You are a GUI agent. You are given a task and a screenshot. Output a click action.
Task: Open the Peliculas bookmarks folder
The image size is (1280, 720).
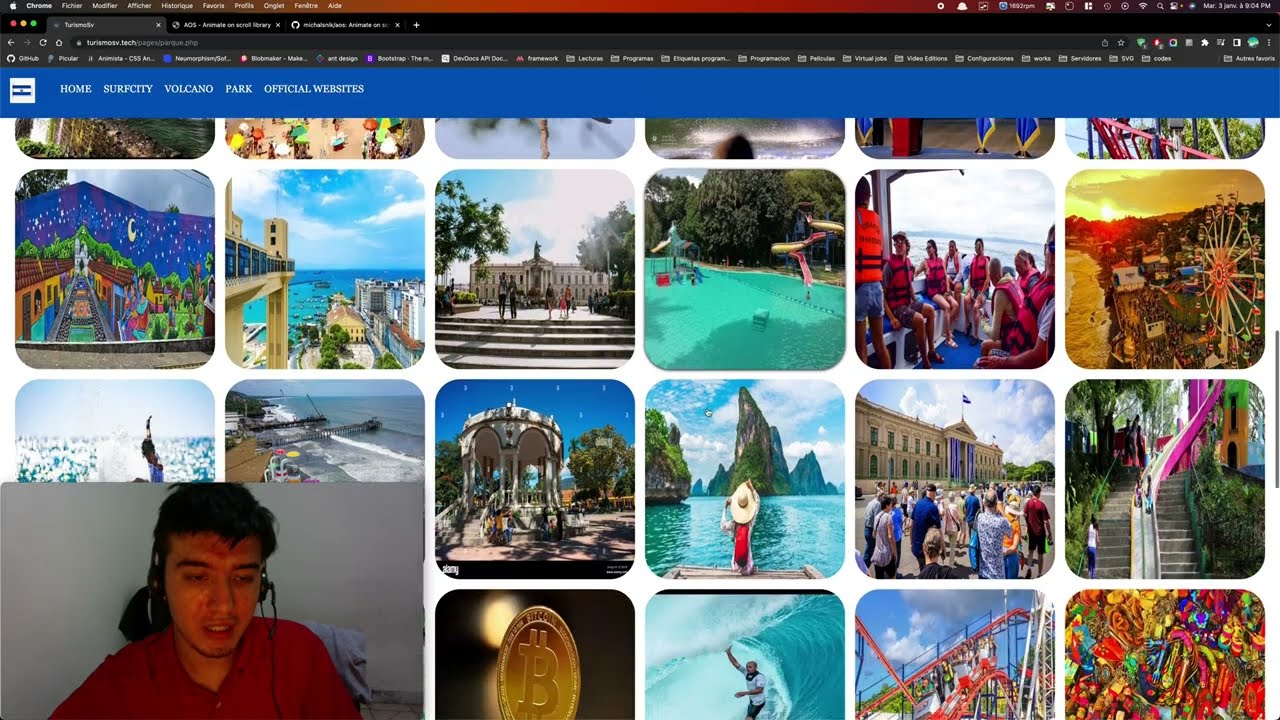coord(816,58)
